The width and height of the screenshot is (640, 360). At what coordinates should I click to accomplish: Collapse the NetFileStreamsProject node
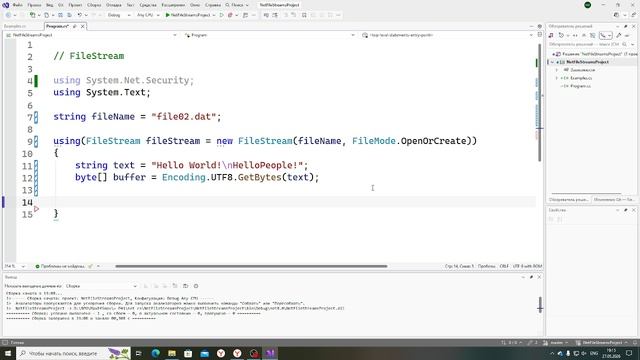pyautogui.click(x=552, y=62)
